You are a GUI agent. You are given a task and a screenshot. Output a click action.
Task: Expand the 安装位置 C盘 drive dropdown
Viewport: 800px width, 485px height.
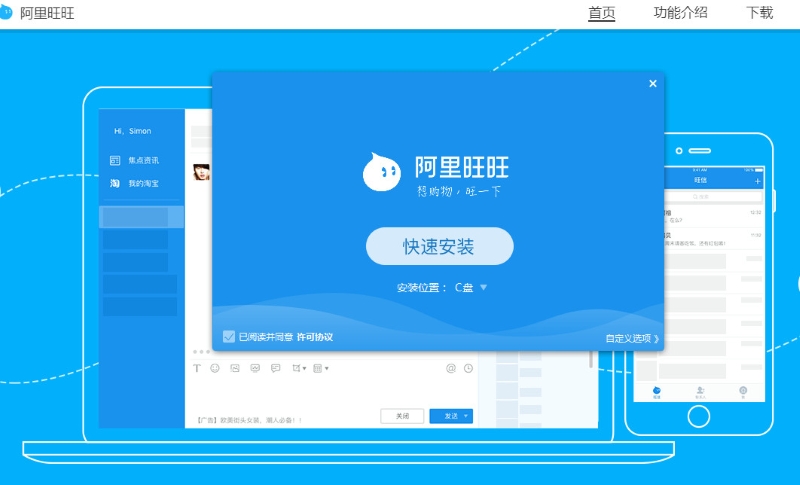pos(483,288)
